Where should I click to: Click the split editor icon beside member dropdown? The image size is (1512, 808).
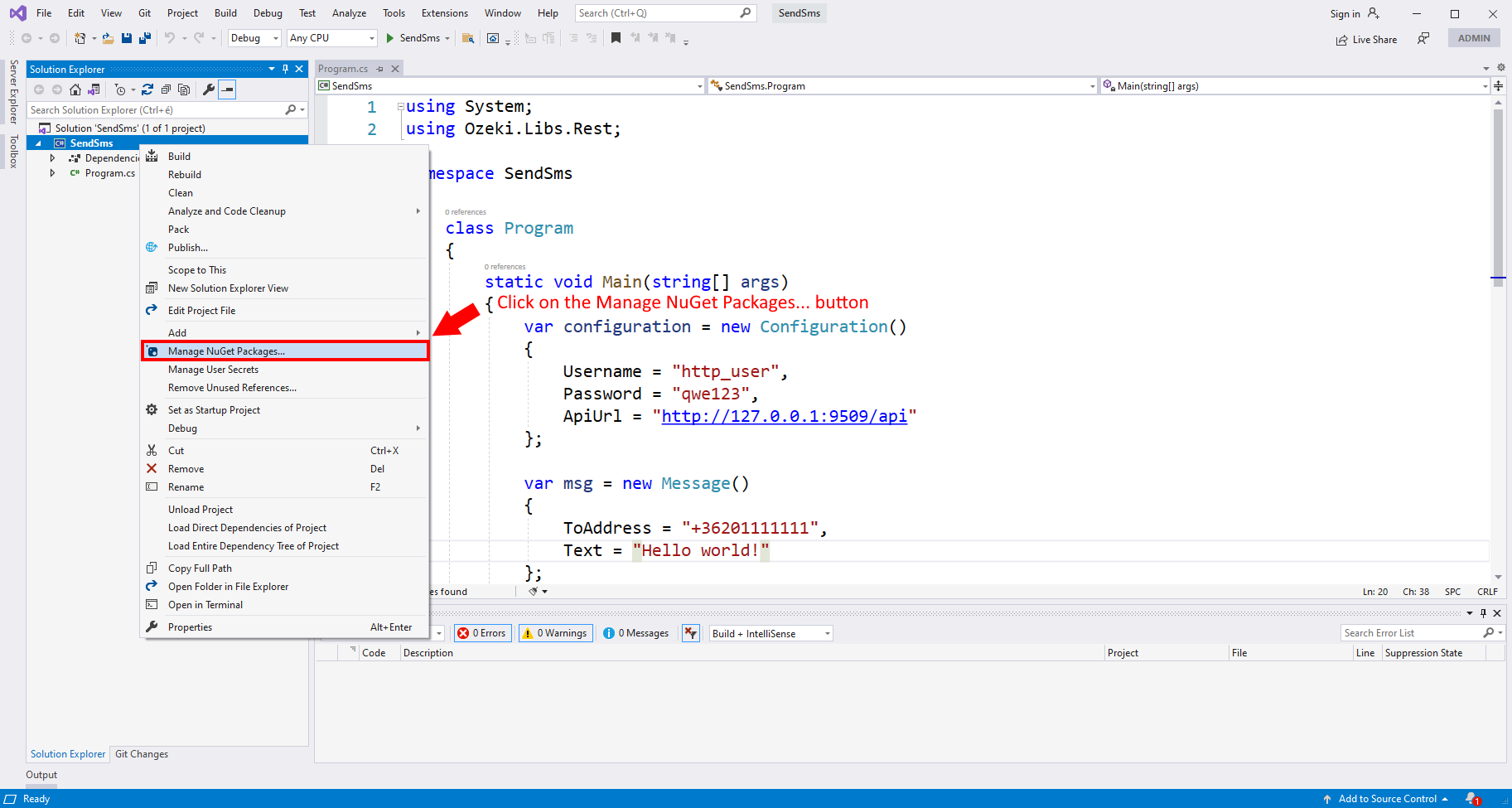(1499, 85)
